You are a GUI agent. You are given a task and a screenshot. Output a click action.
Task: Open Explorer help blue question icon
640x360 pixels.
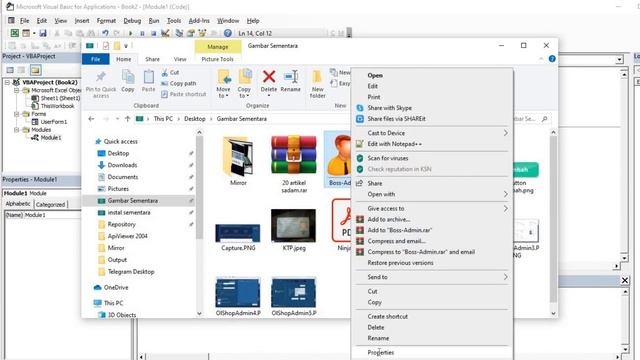pyautogui.click(x=552, y=59)
